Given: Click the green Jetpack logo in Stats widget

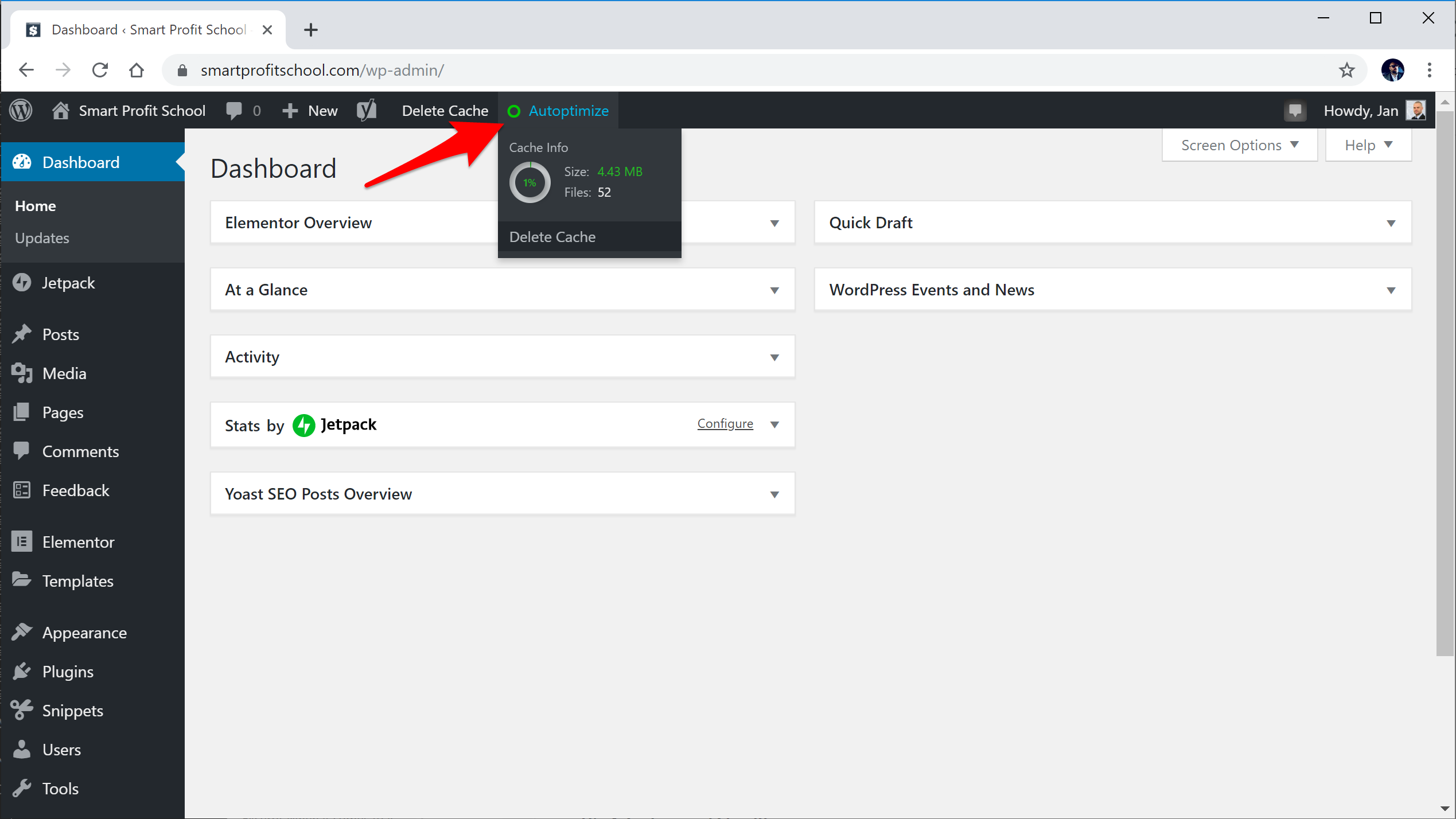Looking at the screenshot, I should click(303, 425).
